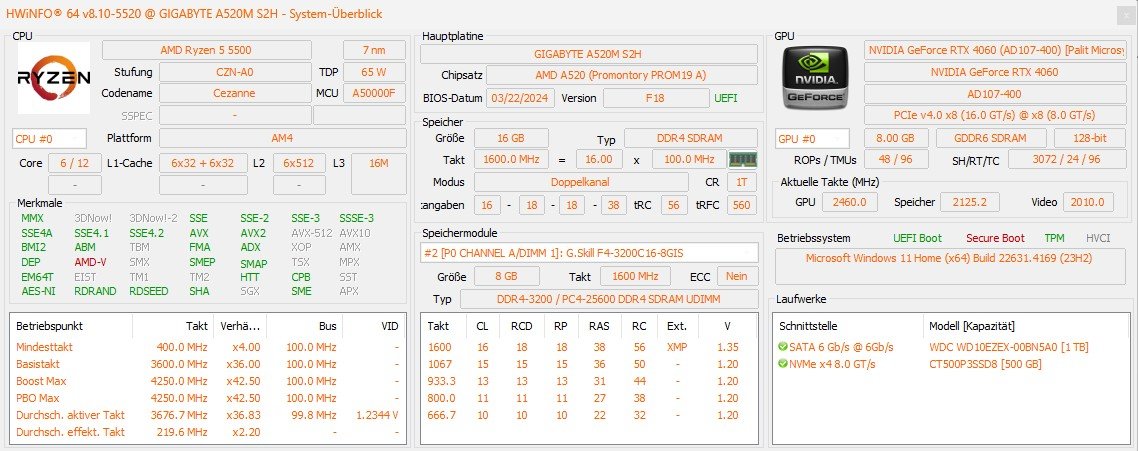
Task: Click the AMD Ryzen logo image
Action: (x=54, y=77)
